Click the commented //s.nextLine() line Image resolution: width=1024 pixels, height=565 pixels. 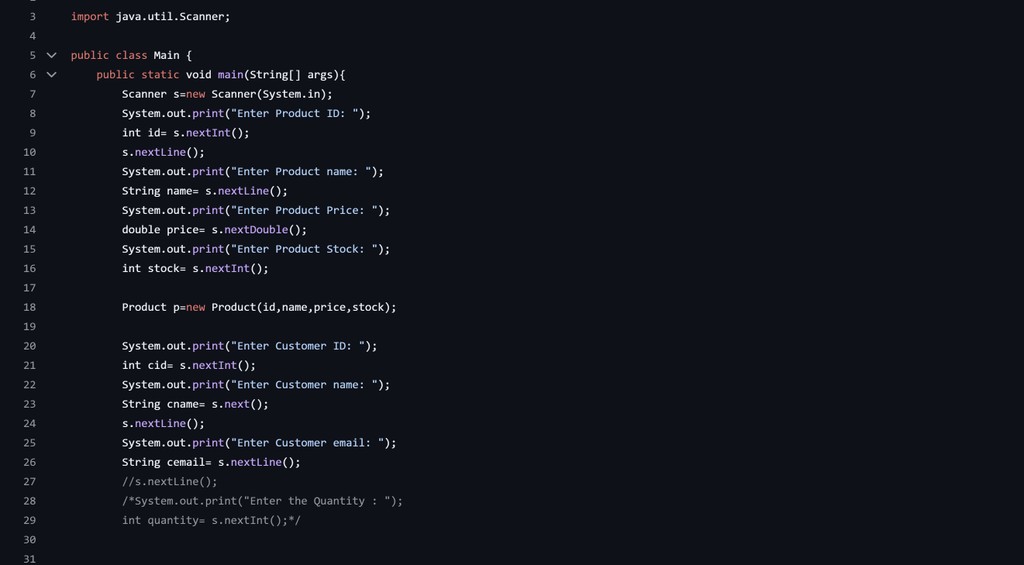(169, 482)
